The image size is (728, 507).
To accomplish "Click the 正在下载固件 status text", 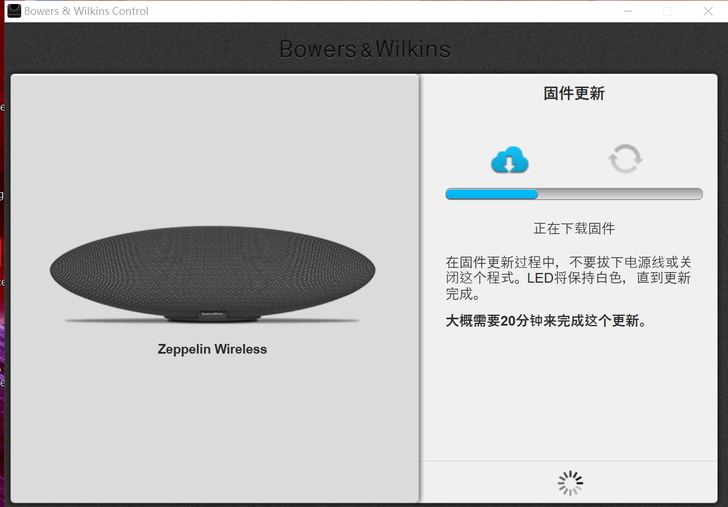I will point(574,228).
